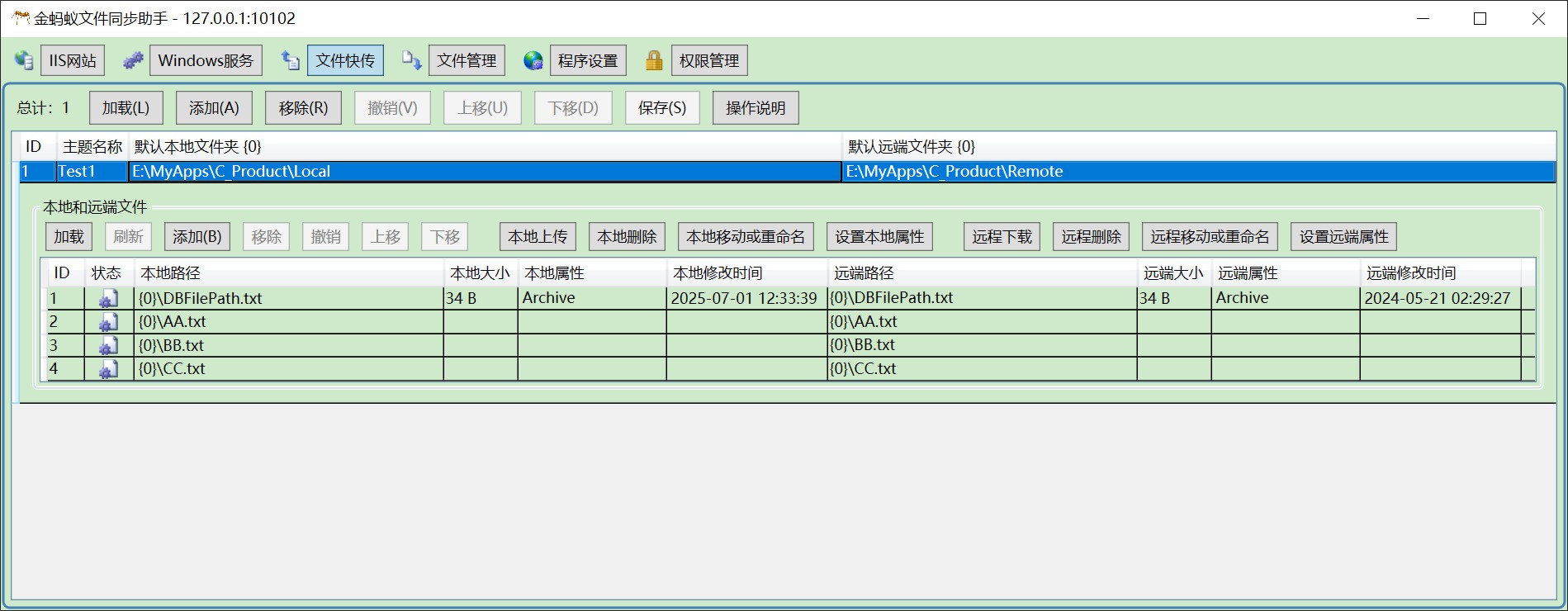Open 操作说明 instructions

click(x=756, y=108)
